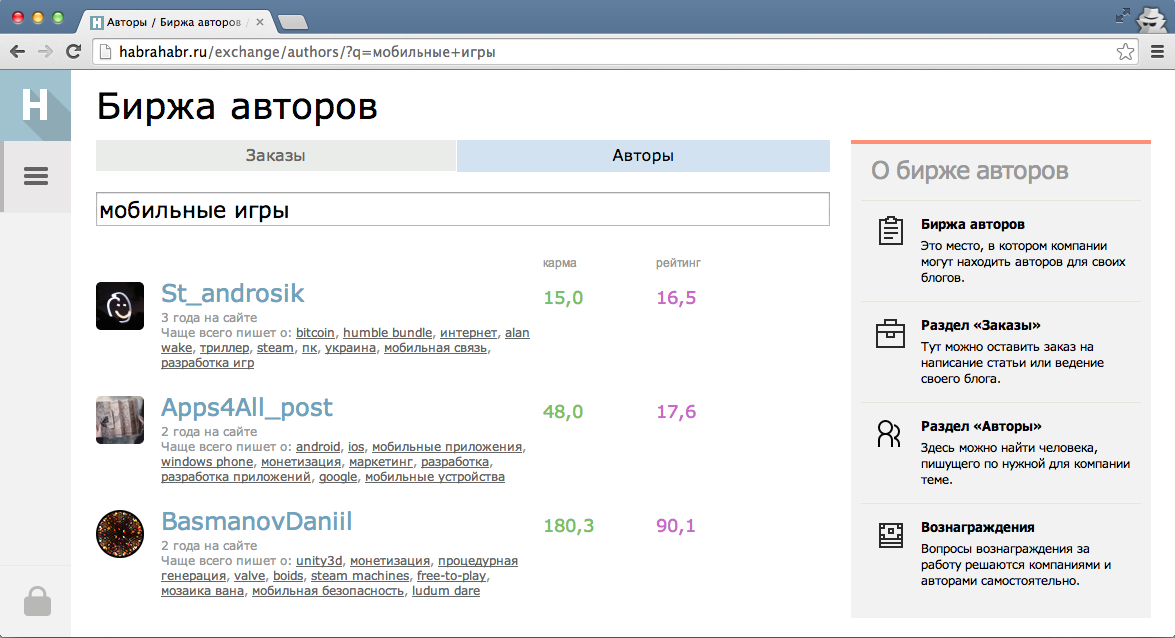Click the fullscreen arrows icon
Image resolution: width=1175 pixels, height=638 pixels.
[x=1122, y=15]
